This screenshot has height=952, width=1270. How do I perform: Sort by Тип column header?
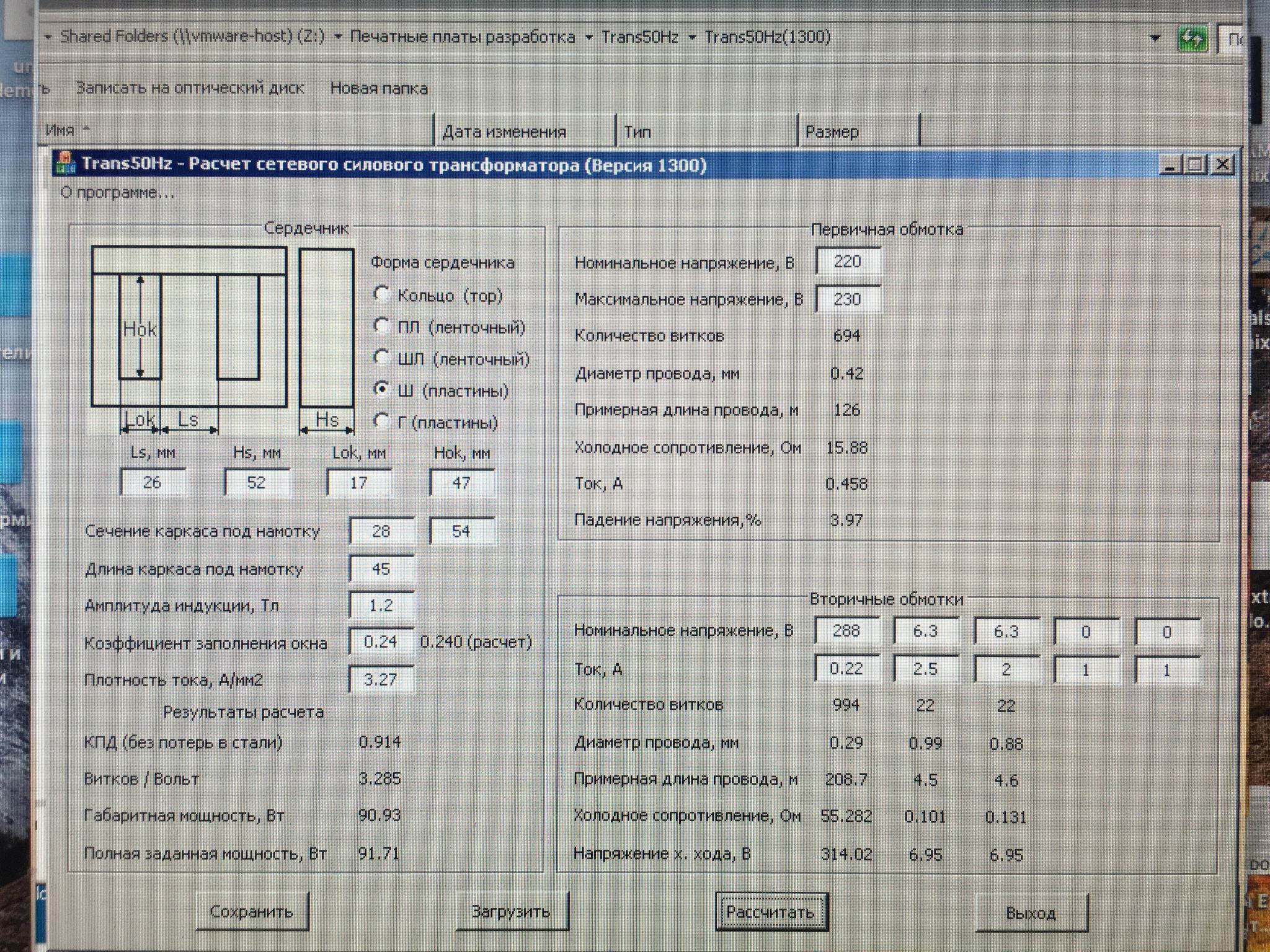click(x=707, y=132)
